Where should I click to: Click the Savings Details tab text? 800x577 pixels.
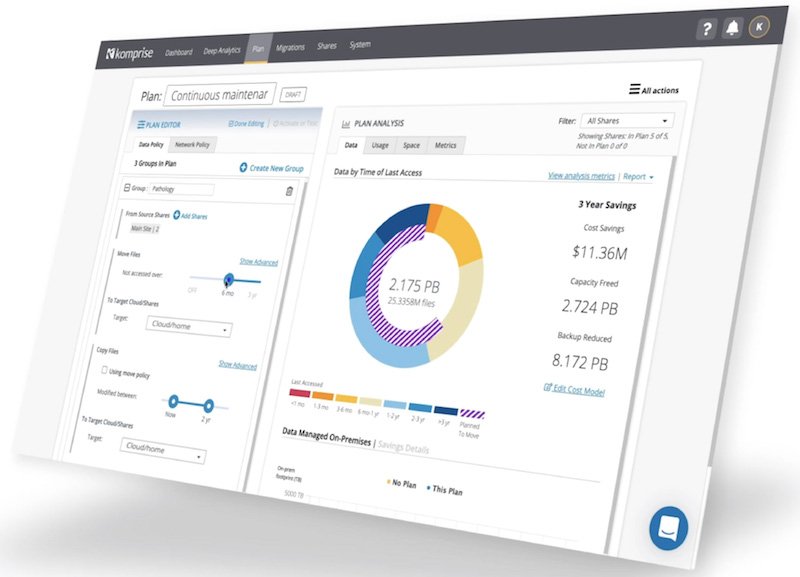(x=403, y=447)
